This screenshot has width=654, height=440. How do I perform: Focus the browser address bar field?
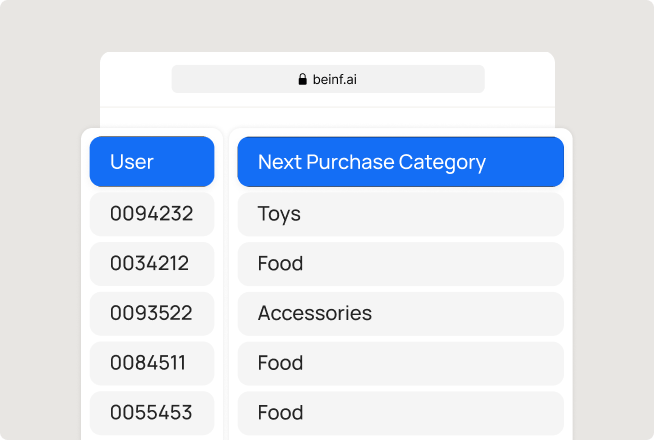[x=420, y=79]
